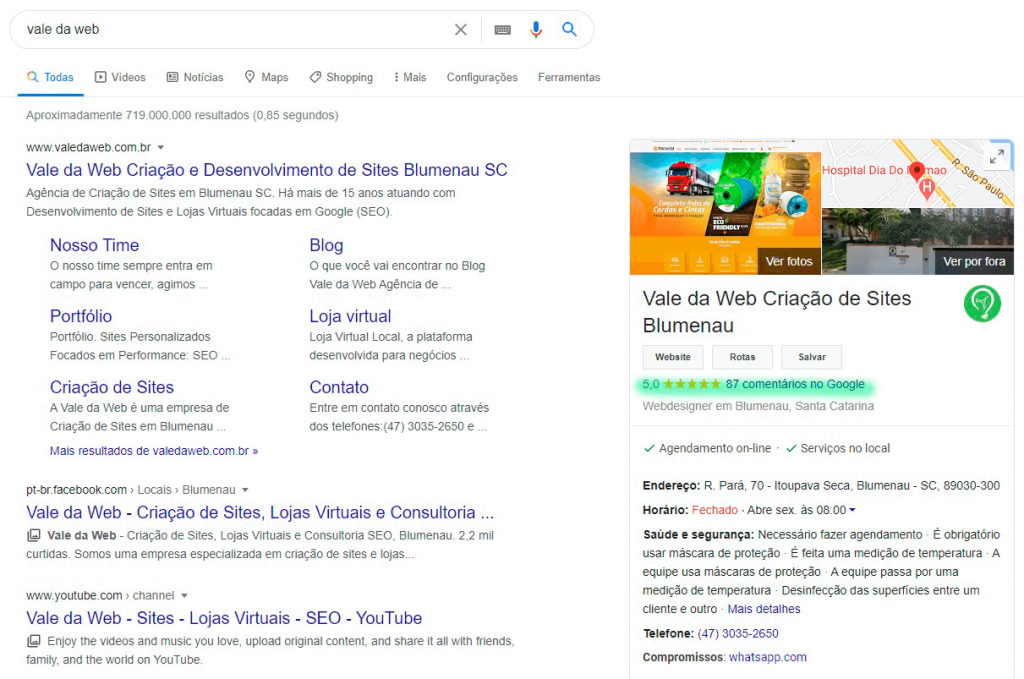The height and width of the screenshot is (679, 1024).
Task: Click the image icon beside YouTube snippet
Action: pos(33,641)
